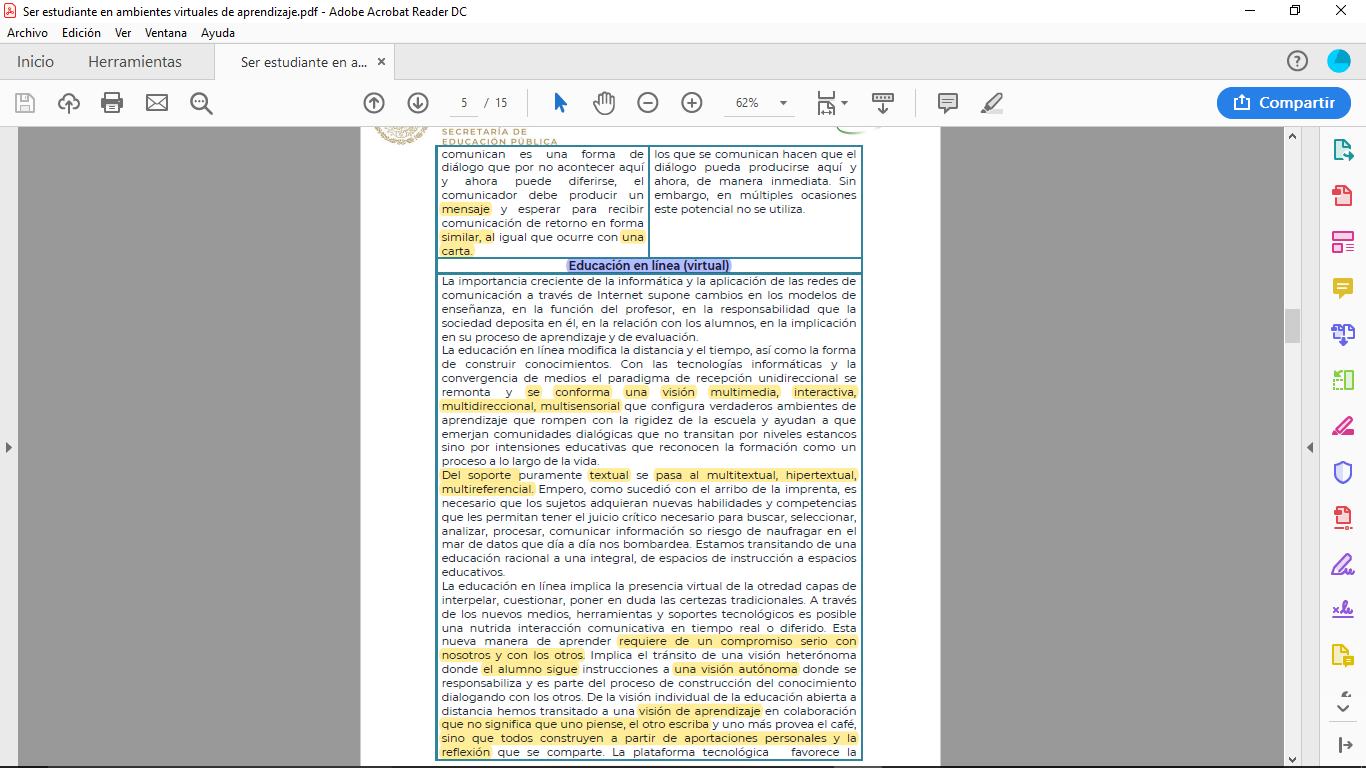Click the page number input field

464,103
